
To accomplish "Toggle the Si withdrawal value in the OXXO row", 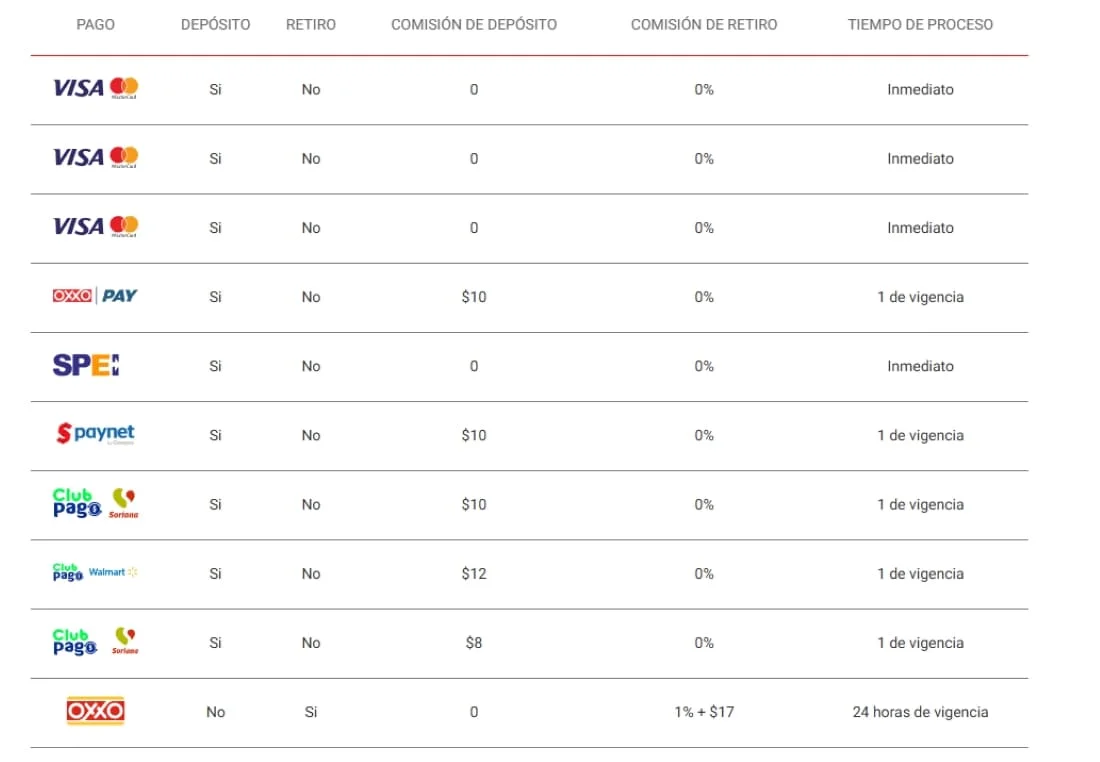I will (311, 711).
